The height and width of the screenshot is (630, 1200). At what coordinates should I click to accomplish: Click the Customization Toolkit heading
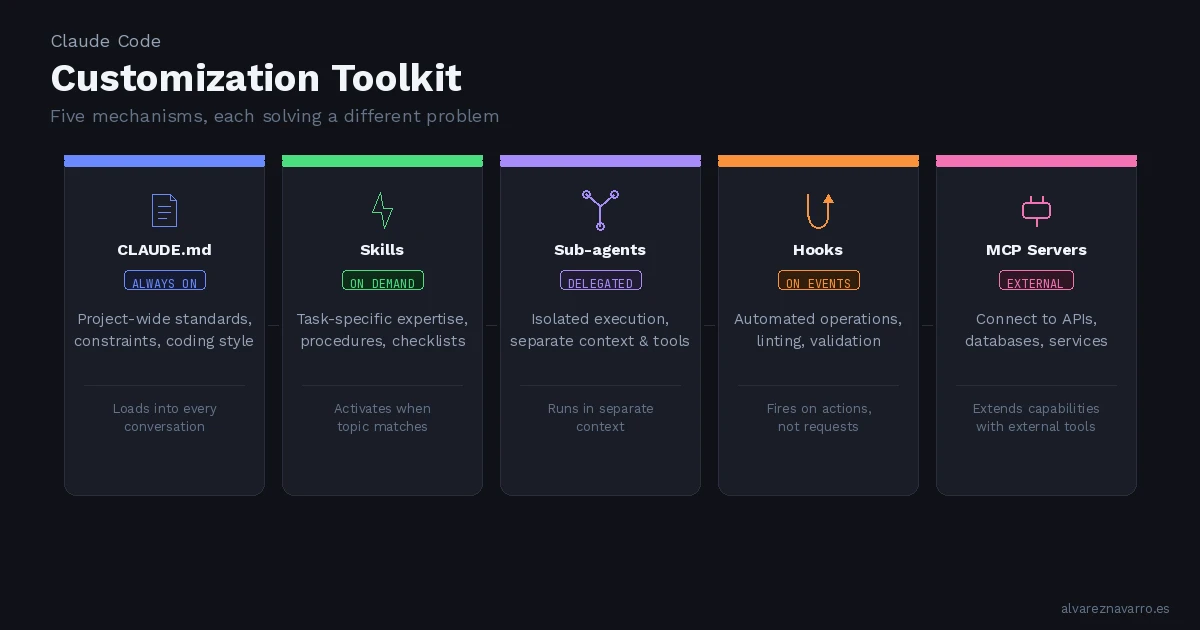point(256,78)
